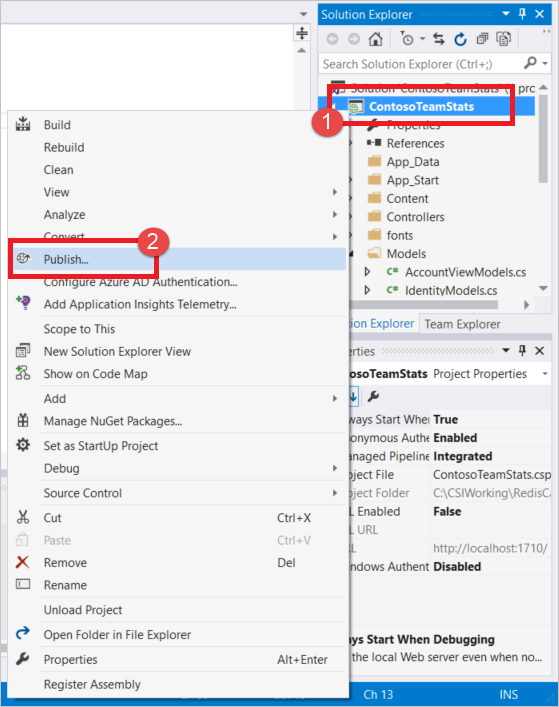The height and width of the screenshot is (707, 559).
Task: Click Collapse All icon in Solution Explorer
Action: 482,39
